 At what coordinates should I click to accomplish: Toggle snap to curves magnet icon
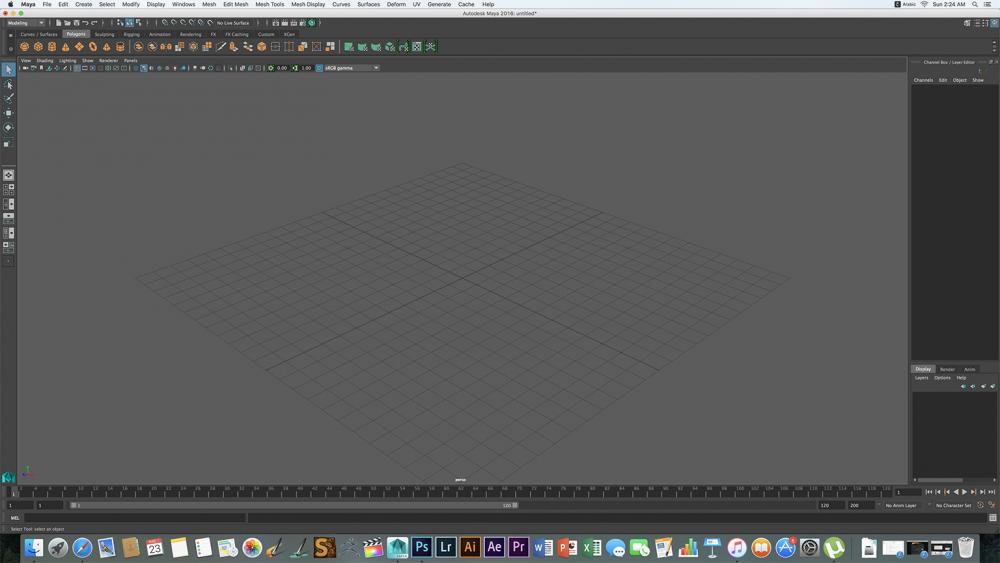[x=173, y=23]
